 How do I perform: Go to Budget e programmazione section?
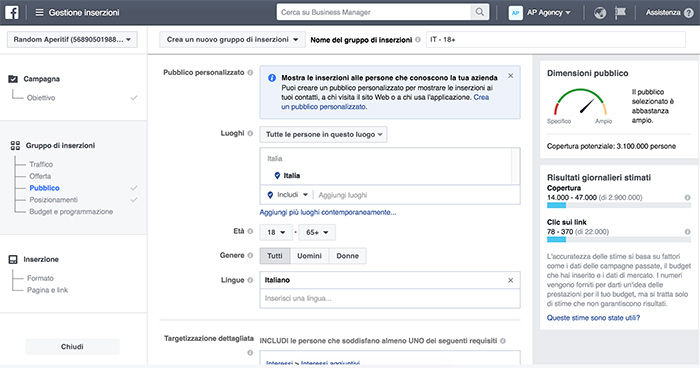pos(71,212)
